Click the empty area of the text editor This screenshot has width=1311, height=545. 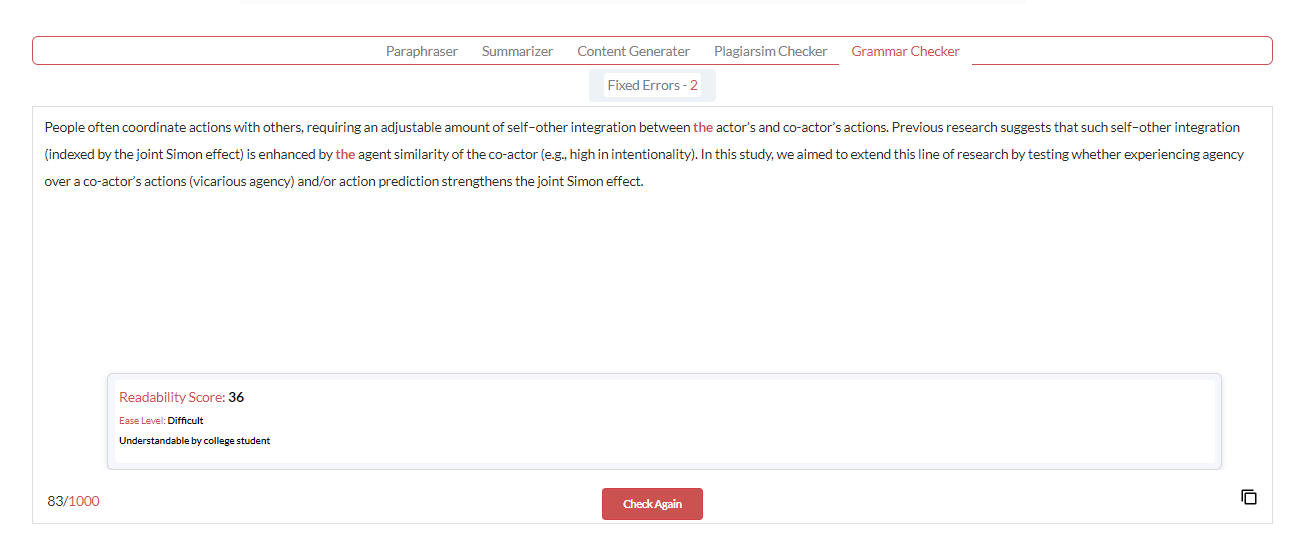(650, 280)
